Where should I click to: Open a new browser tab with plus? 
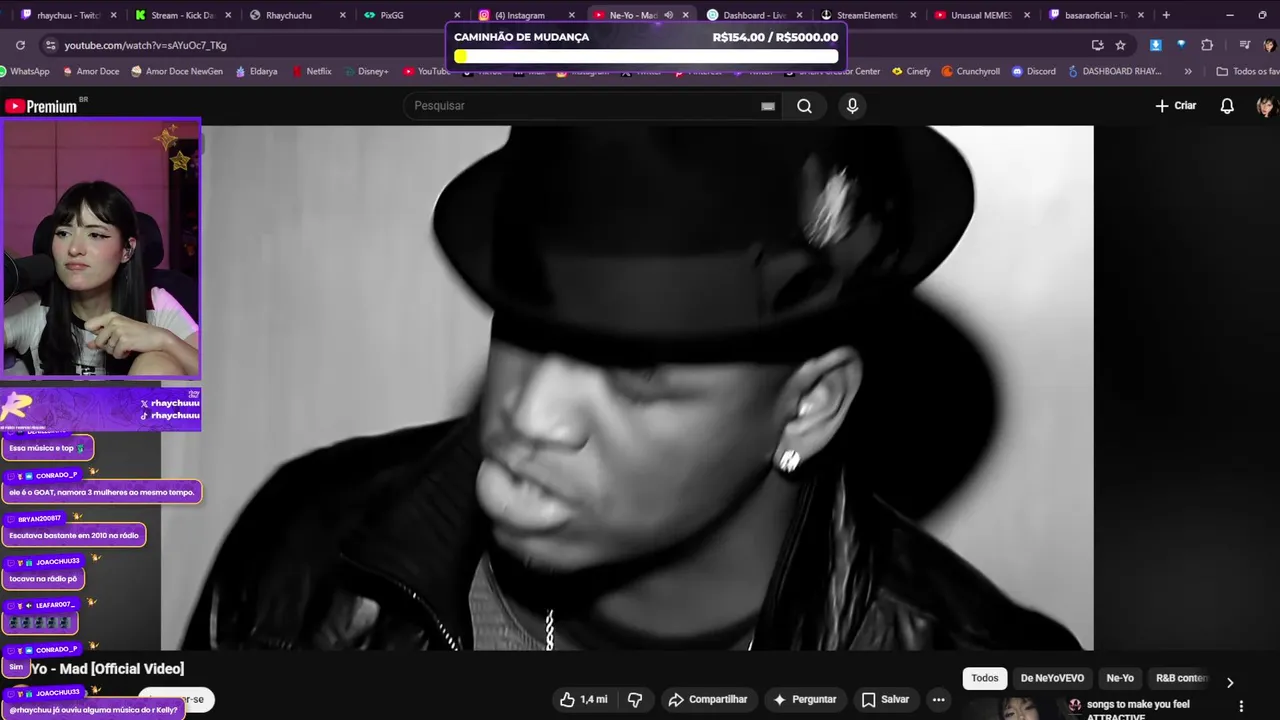pos(1166,15)
